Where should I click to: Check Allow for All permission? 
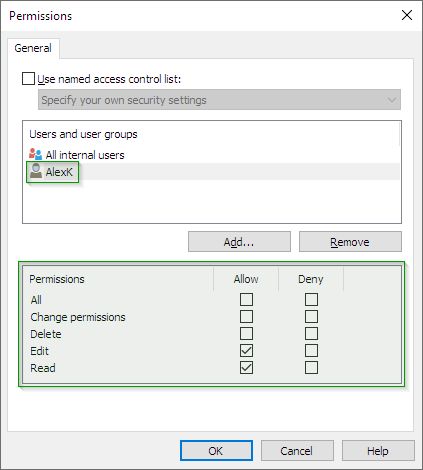pyautogui.click(x=246, y=299)
